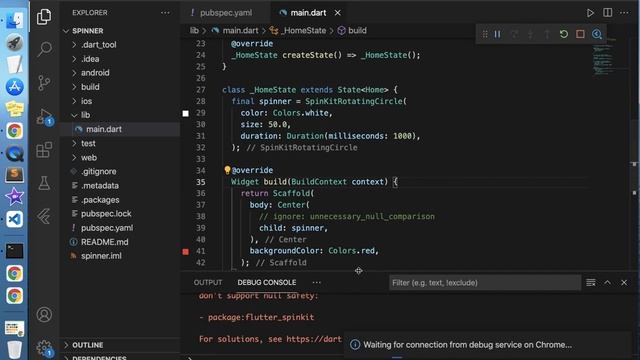Open spinner.iml in the file tree

pyautogui.click(x=120, y=256)
